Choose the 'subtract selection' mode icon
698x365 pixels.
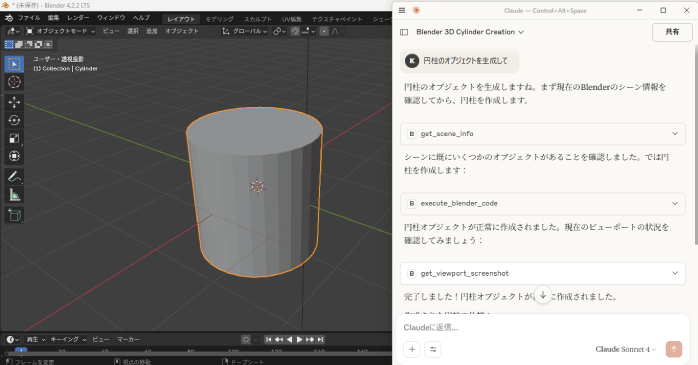(x=28, y=45)
